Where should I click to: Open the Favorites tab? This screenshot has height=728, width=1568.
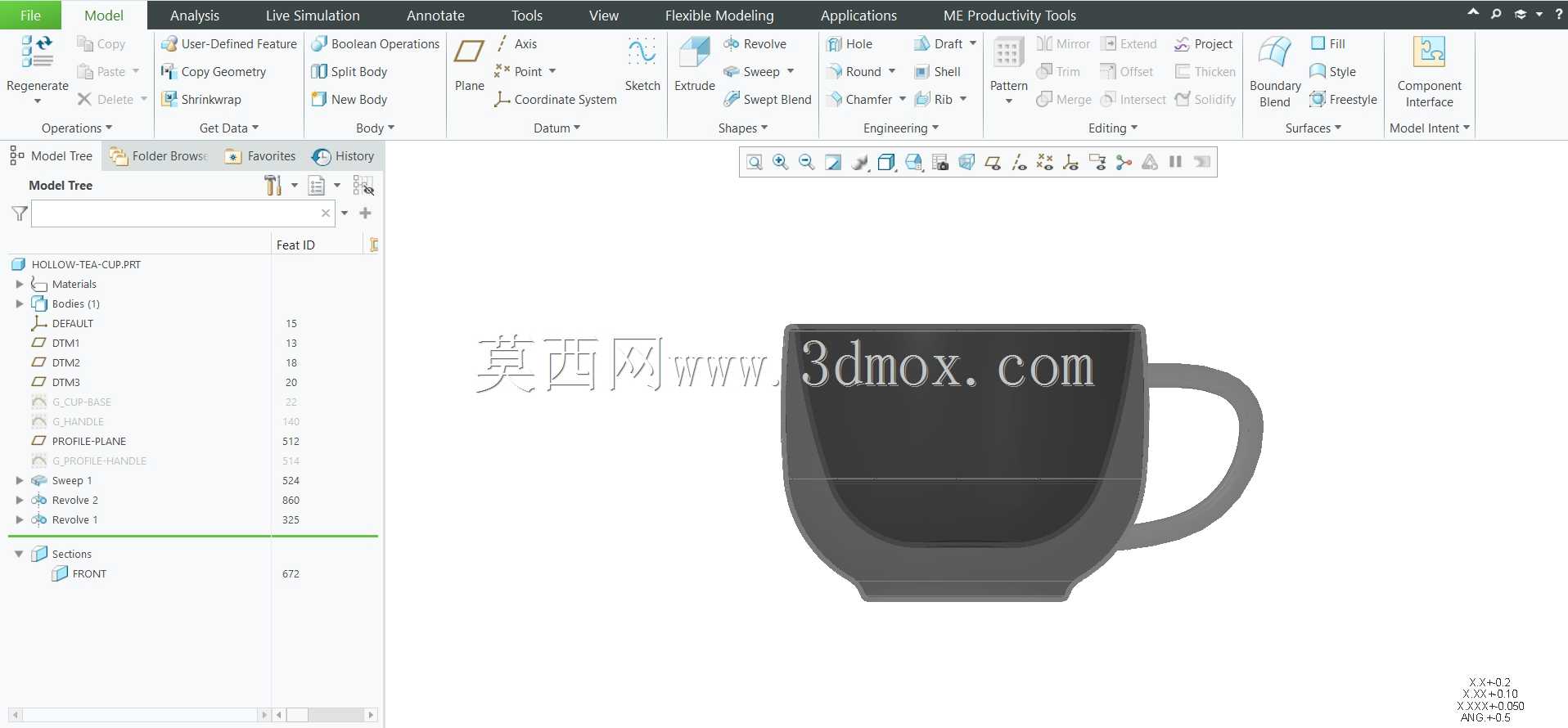[x=260, y=156]
